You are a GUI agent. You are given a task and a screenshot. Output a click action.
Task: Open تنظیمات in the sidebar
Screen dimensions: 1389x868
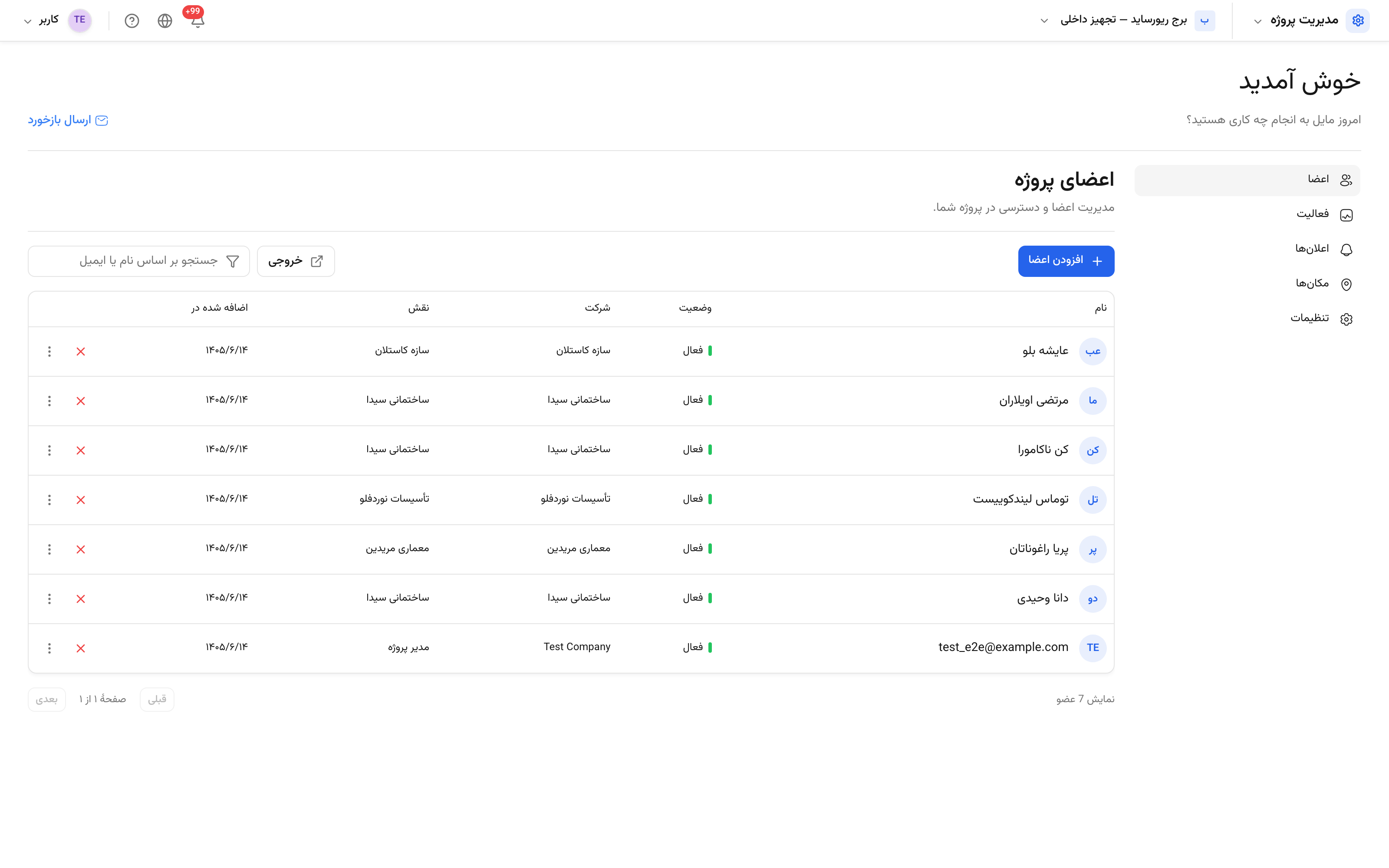pos(1247,318)
